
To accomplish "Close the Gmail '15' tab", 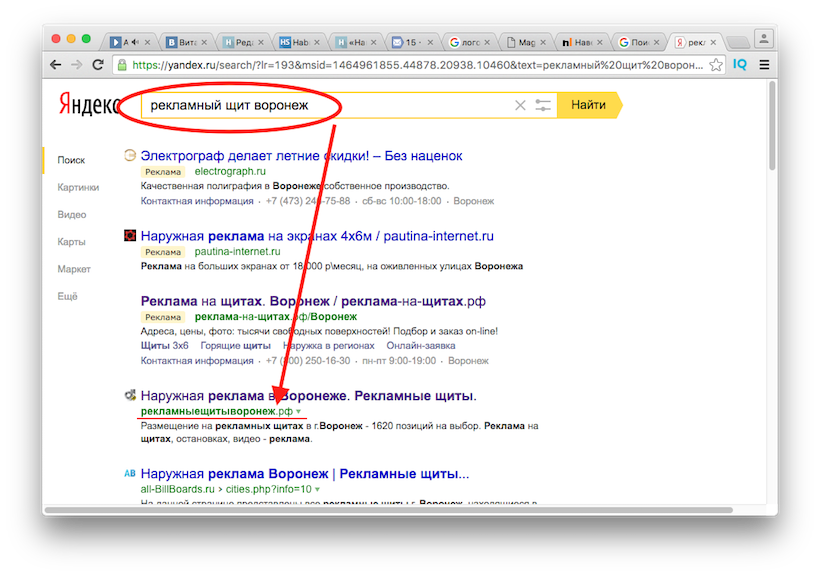I will (x=430, y=42).
